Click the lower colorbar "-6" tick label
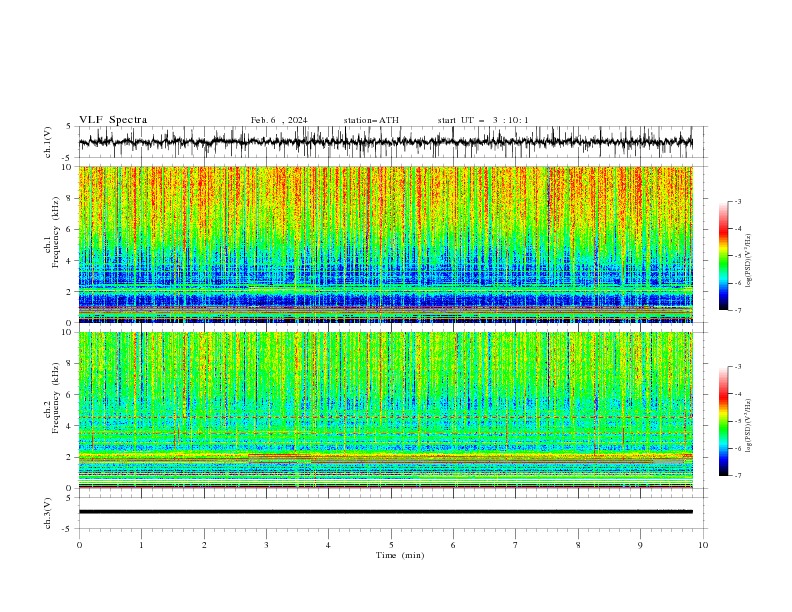792x612 pixels. [x=738, y=448]
